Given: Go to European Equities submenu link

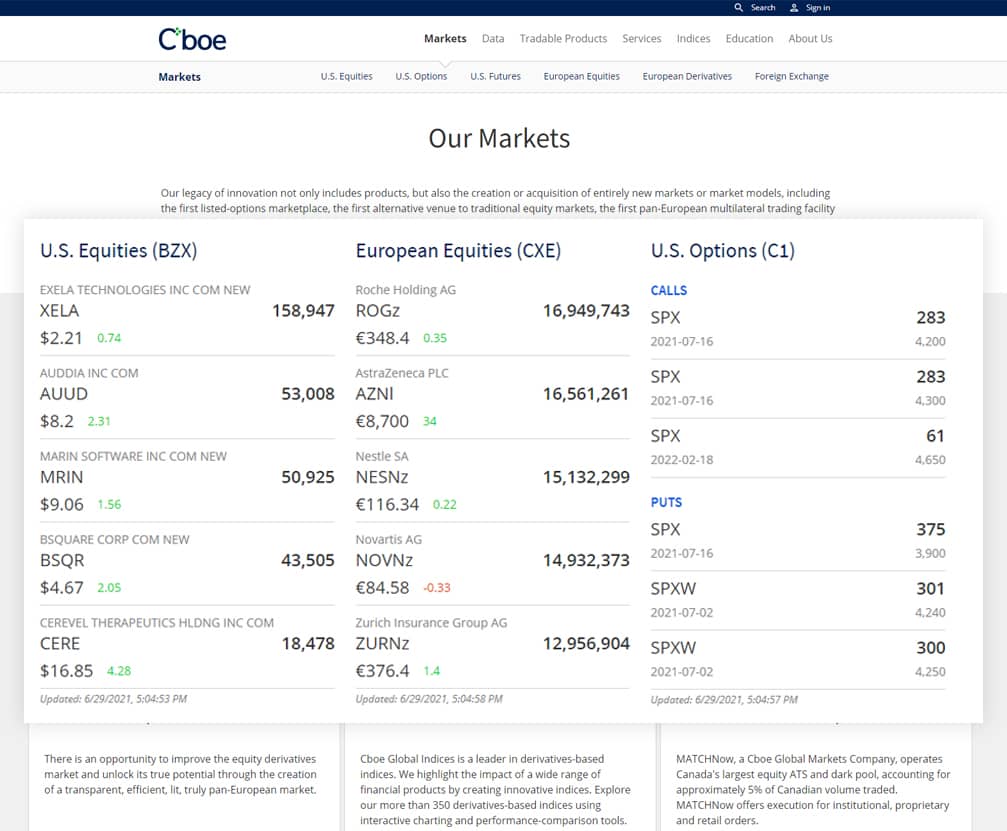Looking at the screenshot, I should [x=581, y=76].
